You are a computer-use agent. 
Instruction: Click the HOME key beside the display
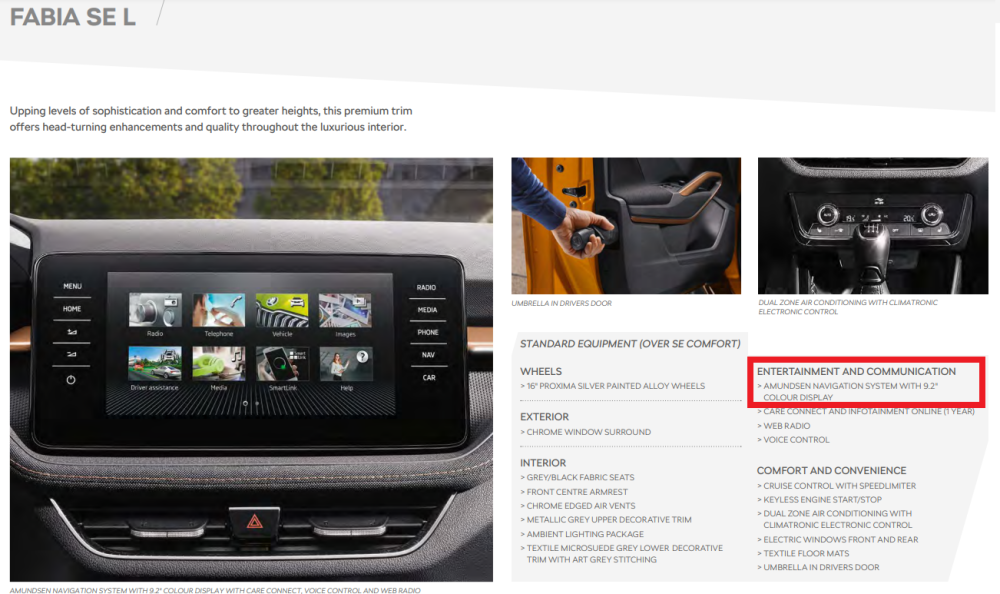click(72, 309)
